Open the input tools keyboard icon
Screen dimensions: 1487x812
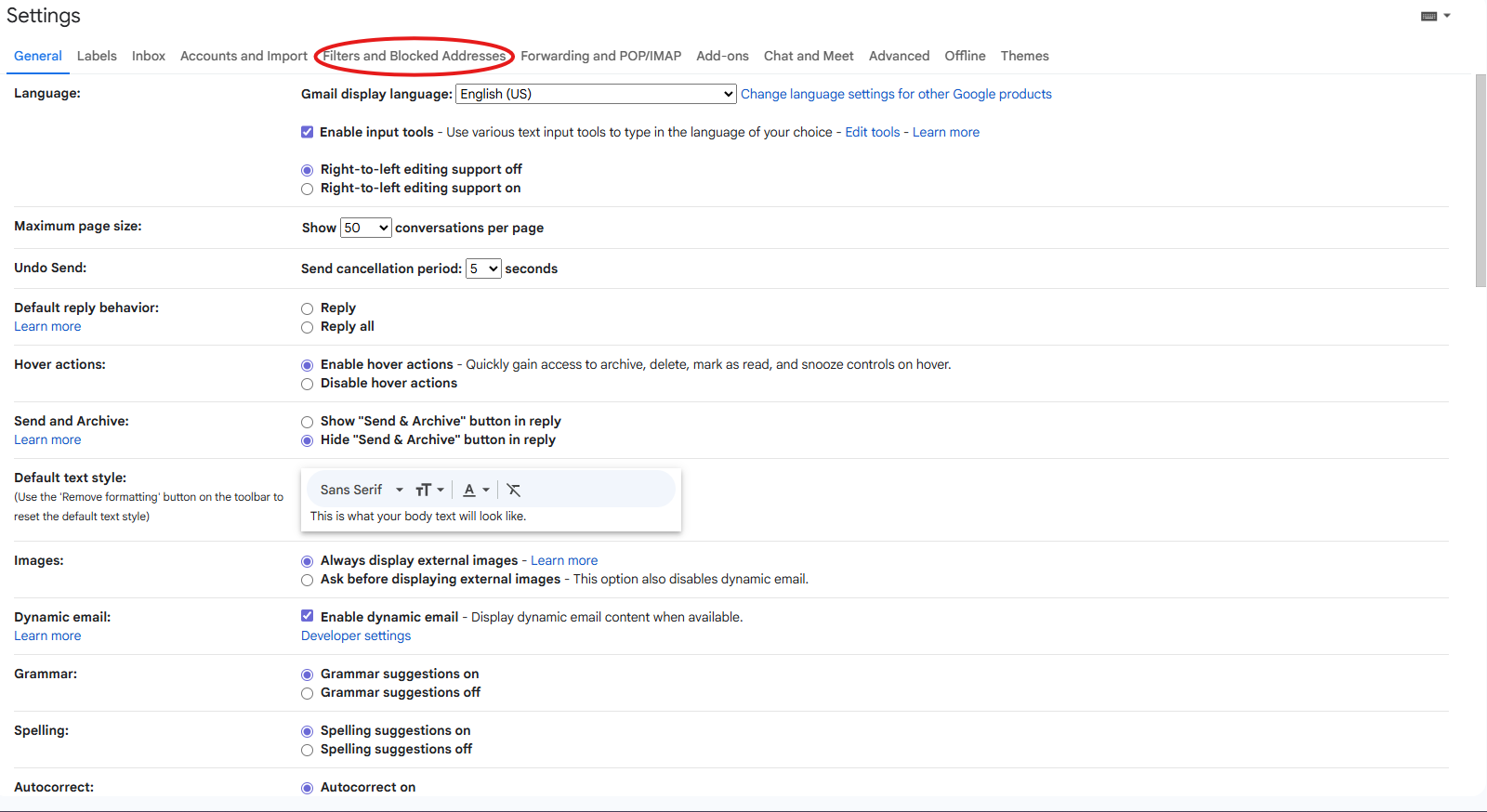tap(1429, 16)
